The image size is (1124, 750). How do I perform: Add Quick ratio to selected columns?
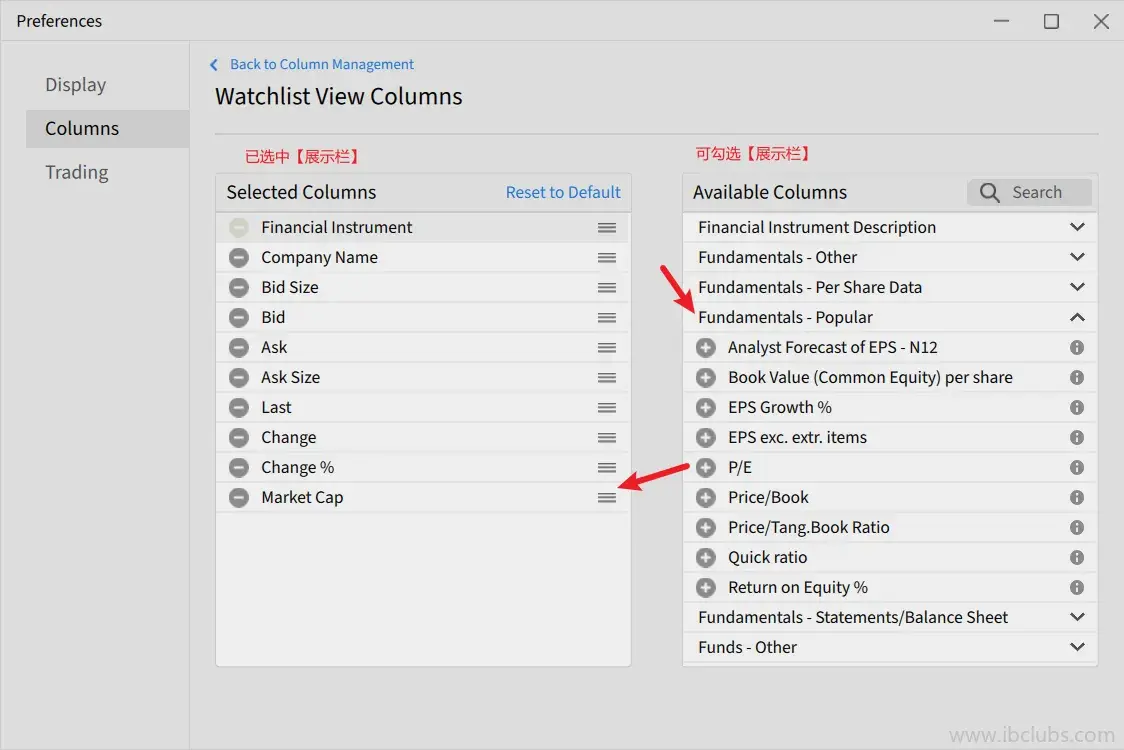pos(706,558)
